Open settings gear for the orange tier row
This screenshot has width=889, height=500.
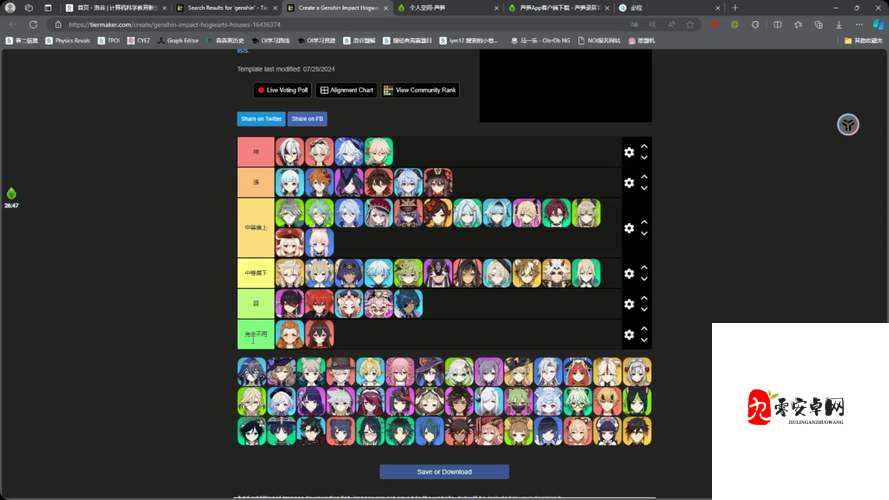(x=629, y=183)
